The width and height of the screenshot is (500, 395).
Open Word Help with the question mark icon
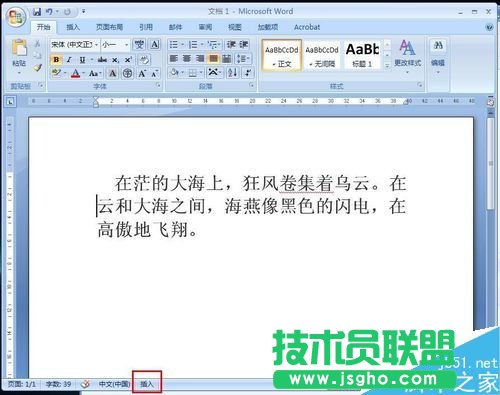(489, 27)
